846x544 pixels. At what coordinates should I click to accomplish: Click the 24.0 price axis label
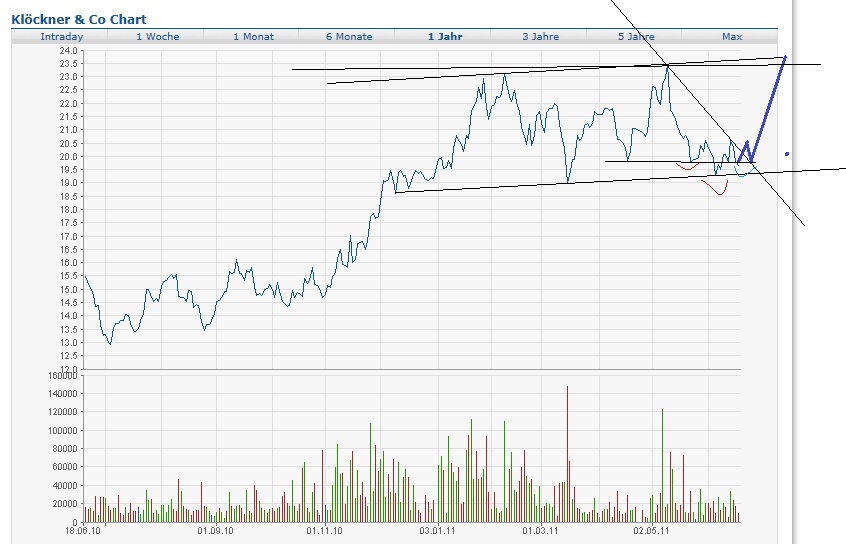tap(69, 51)
